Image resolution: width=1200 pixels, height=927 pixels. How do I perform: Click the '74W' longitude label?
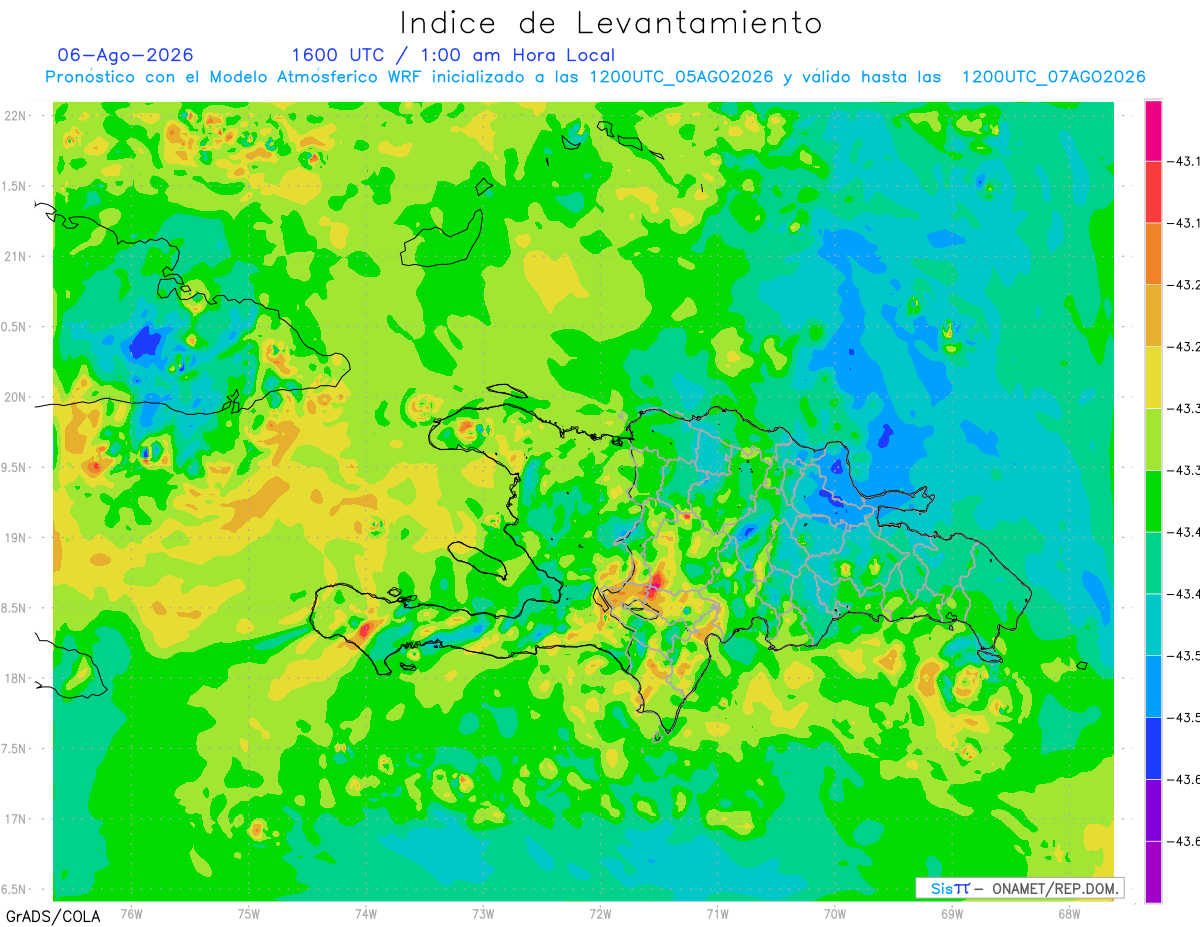pos(366,914)
